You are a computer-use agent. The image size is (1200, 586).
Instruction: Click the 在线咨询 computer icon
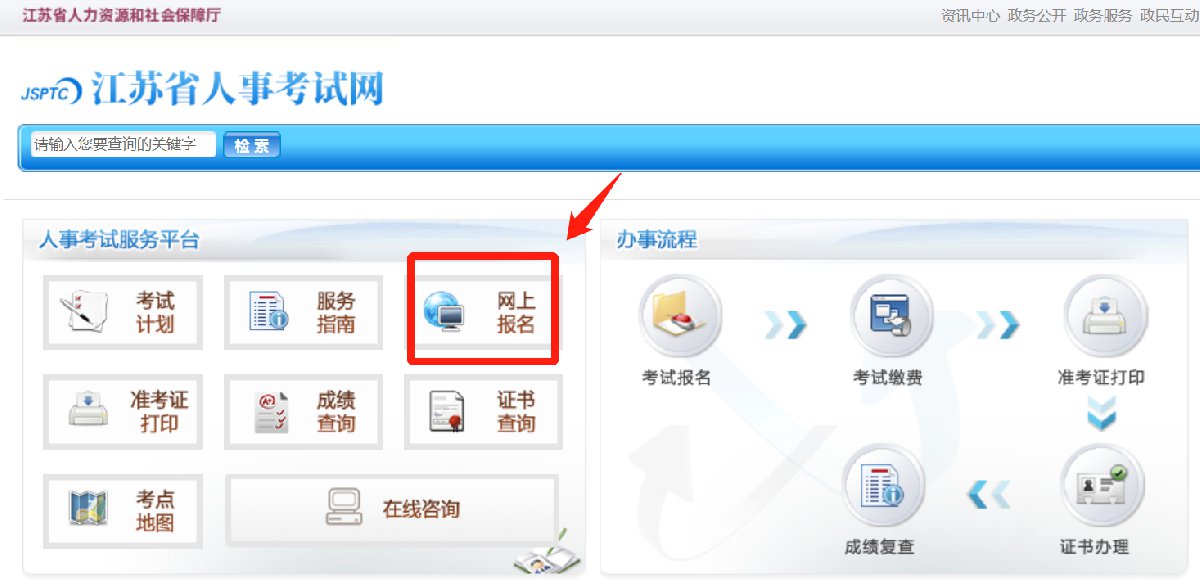pos(343,508)
